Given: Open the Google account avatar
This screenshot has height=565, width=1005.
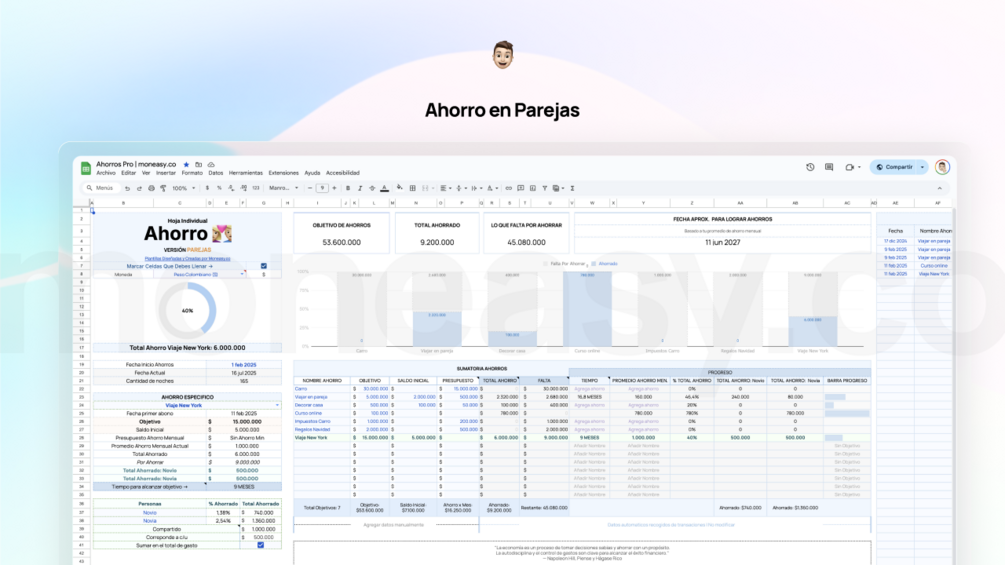Looking at the screenshot, I should [x=942, y=167].
